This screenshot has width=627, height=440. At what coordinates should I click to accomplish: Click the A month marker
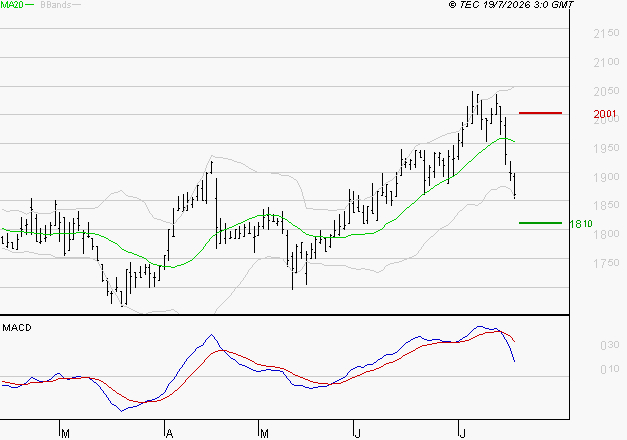point(169,434)
